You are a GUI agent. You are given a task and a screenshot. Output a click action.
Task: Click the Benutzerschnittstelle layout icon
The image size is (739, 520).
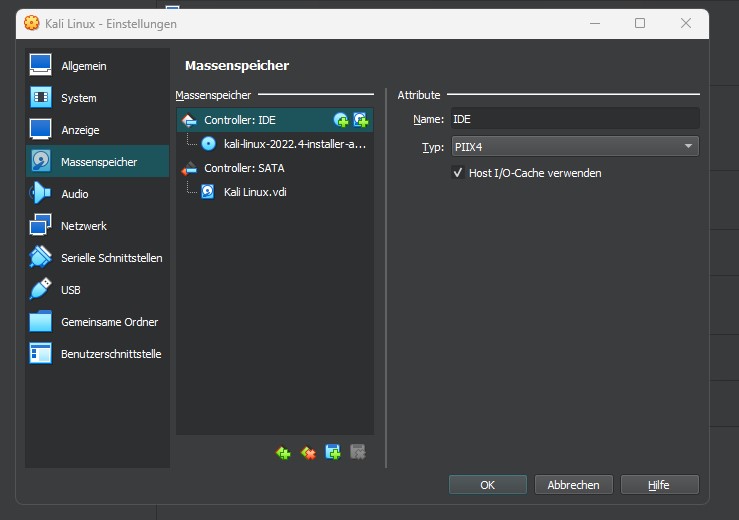41,354
